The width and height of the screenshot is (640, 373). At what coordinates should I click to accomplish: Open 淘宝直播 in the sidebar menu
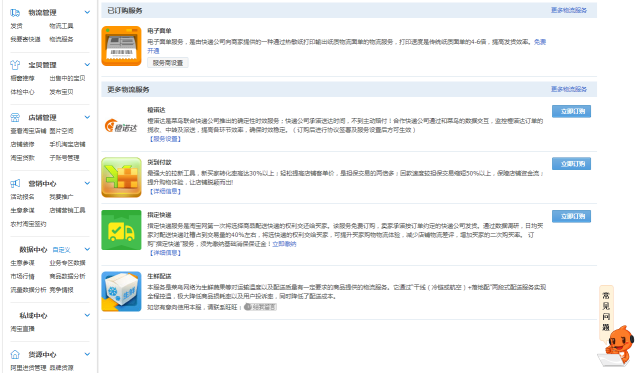22,329
